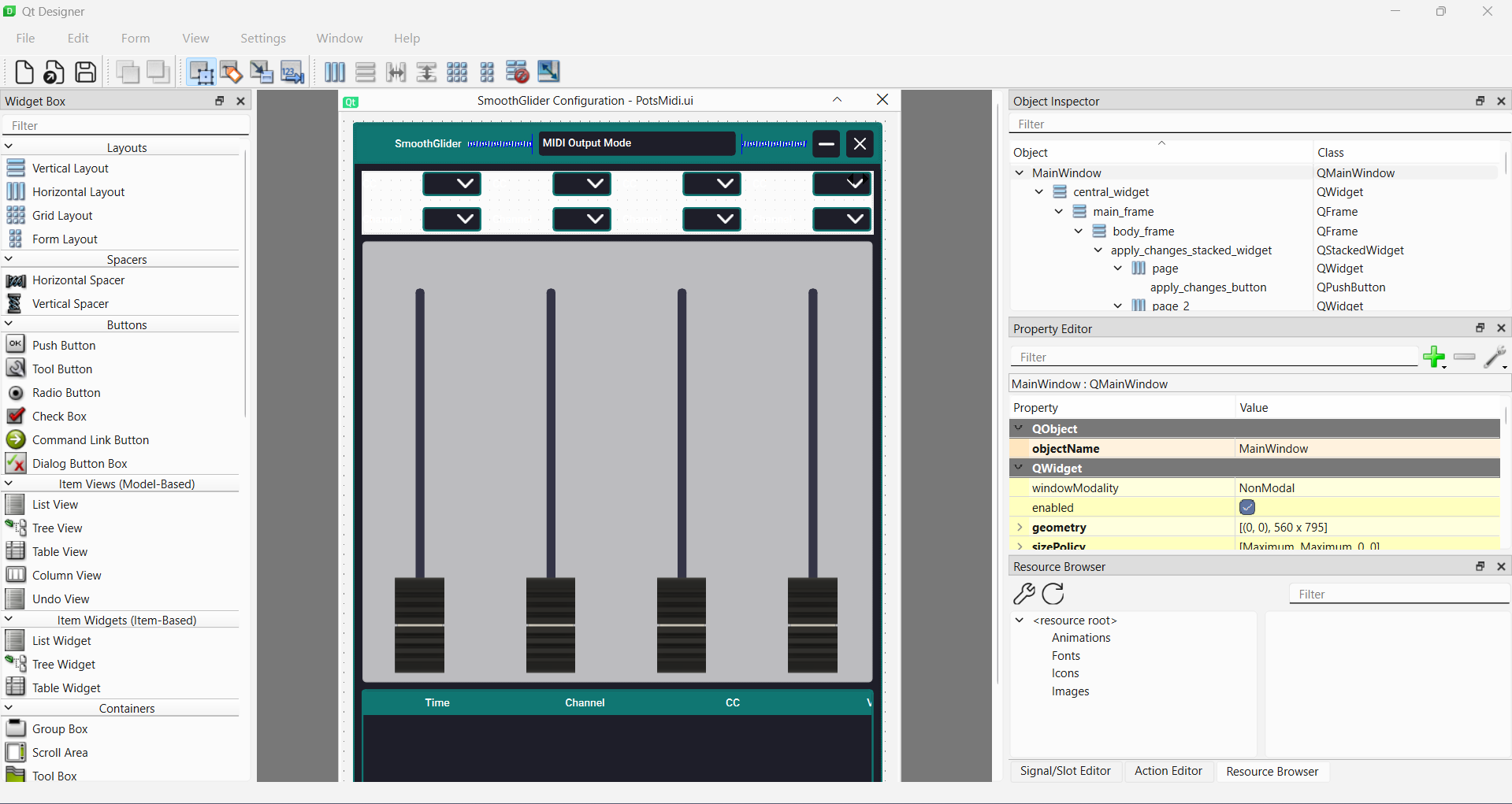Click the Edit Tab Order toolbar icon
This screenshot has height=804, width=1512.
(292, 72)
